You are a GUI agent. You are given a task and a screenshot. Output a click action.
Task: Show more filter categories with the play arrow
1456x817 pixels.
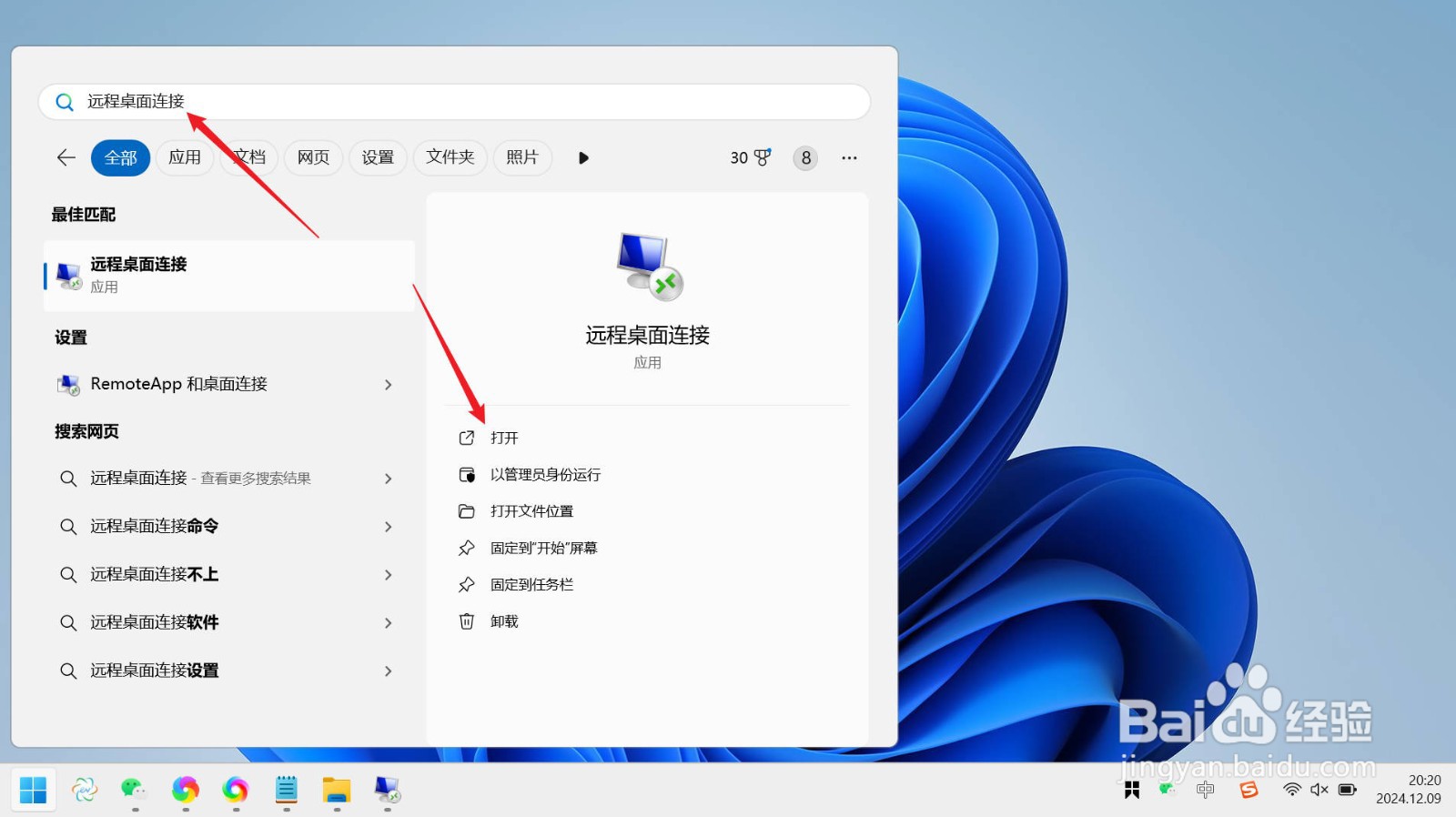pyautogui.click(x=583, y=157)
